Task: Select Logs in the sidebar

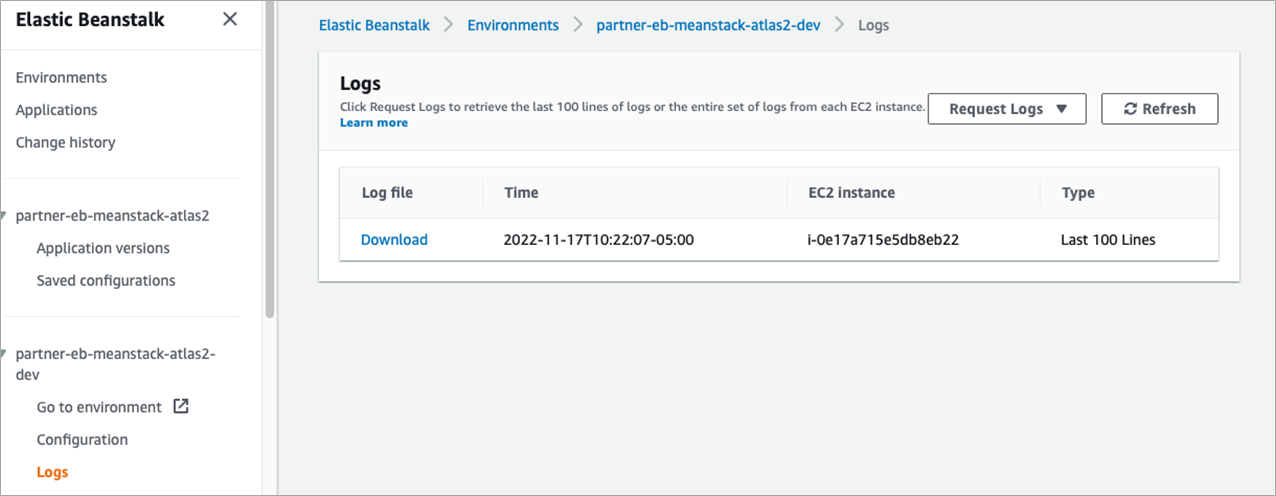Action: pyautogui.click(x=52, y=472)
